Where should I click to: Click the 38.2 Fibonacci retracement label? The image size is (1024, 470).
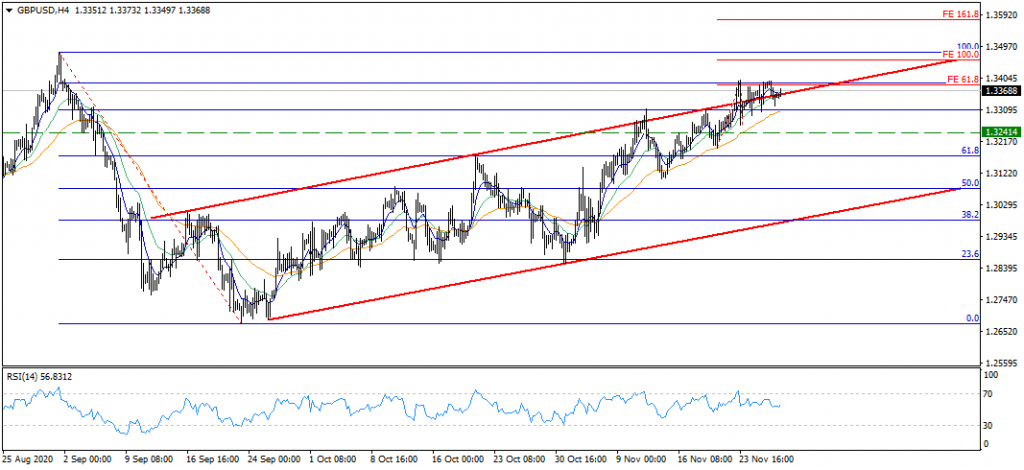(x=968, y=215)
